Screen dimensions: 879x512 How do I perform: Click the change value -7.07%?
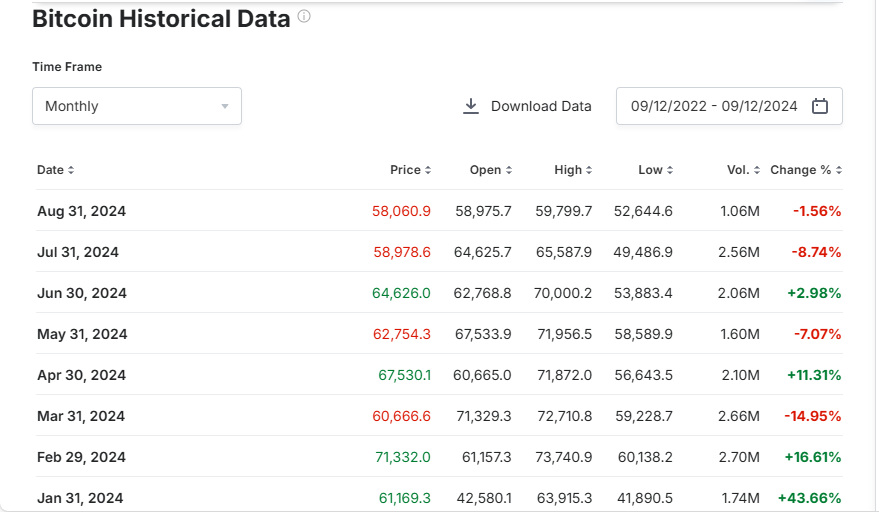point(817,334)
